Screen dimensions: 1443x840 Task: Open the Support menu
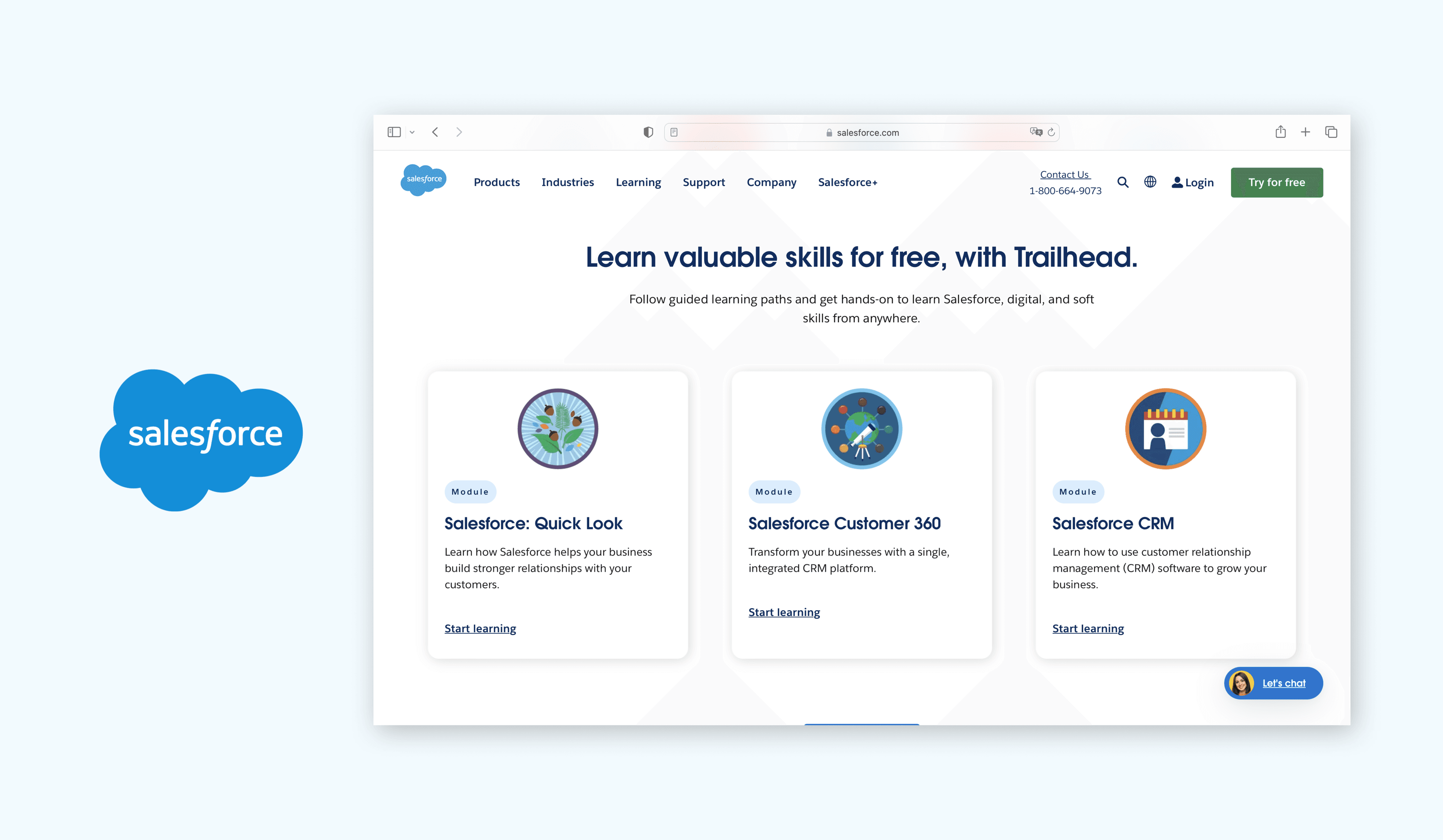(x=704, y=182)
